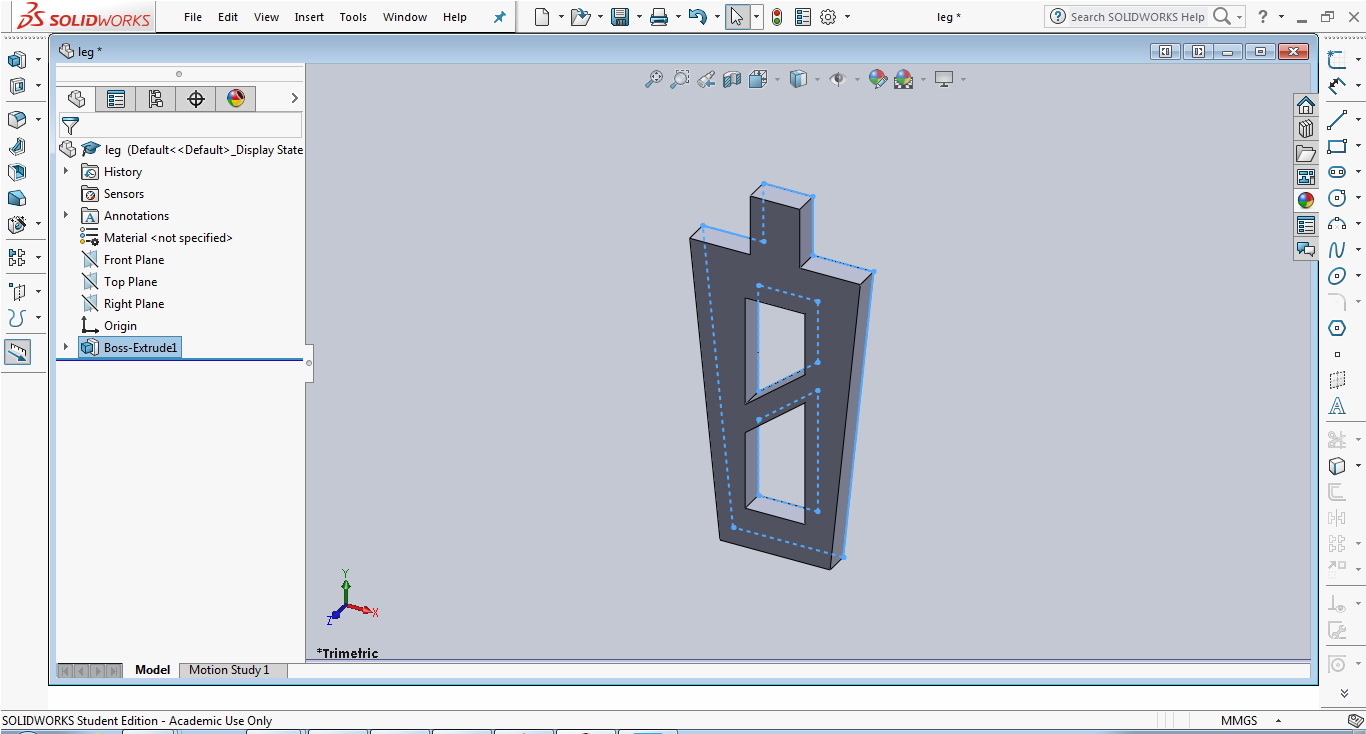Open the Window menu
Screen dimensions: 1366x734
click(405, 17)
